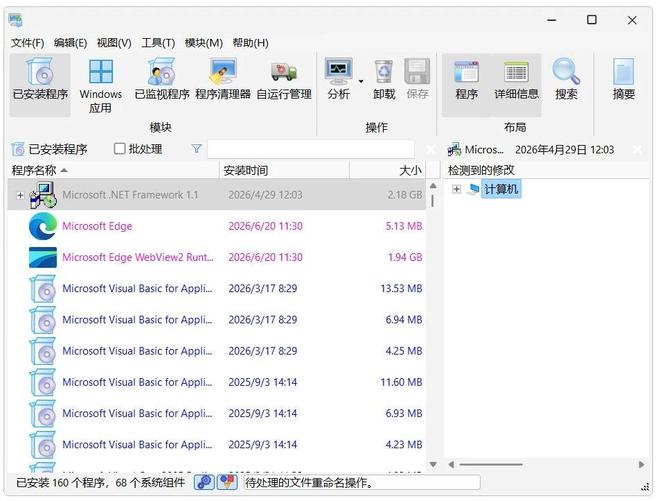660x501 pixels.
Task: Click the 检测到的修改 column header
Action: 546,171
